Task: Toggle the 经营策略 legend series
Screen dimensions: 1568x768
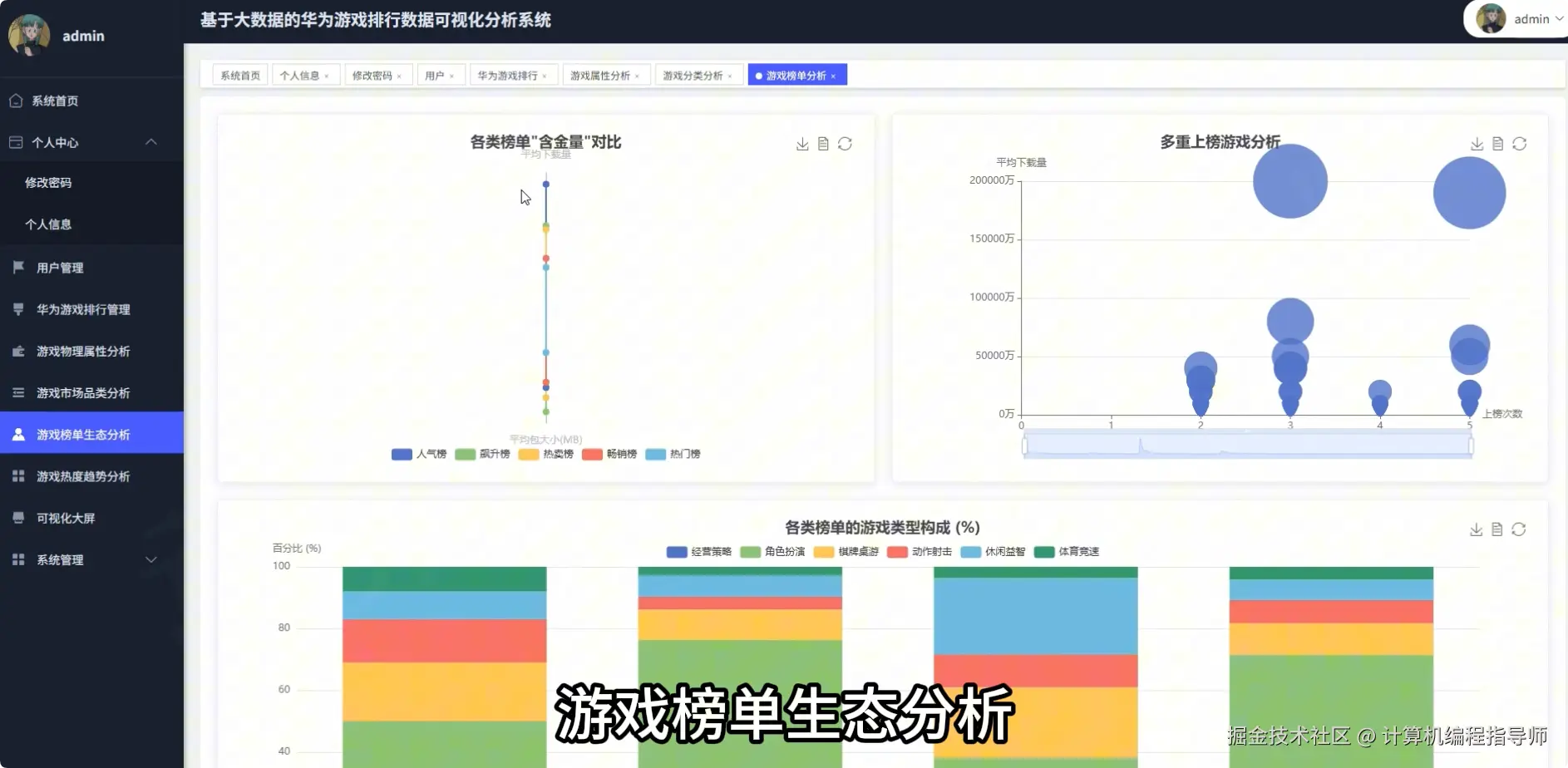Action: point(699,552)
